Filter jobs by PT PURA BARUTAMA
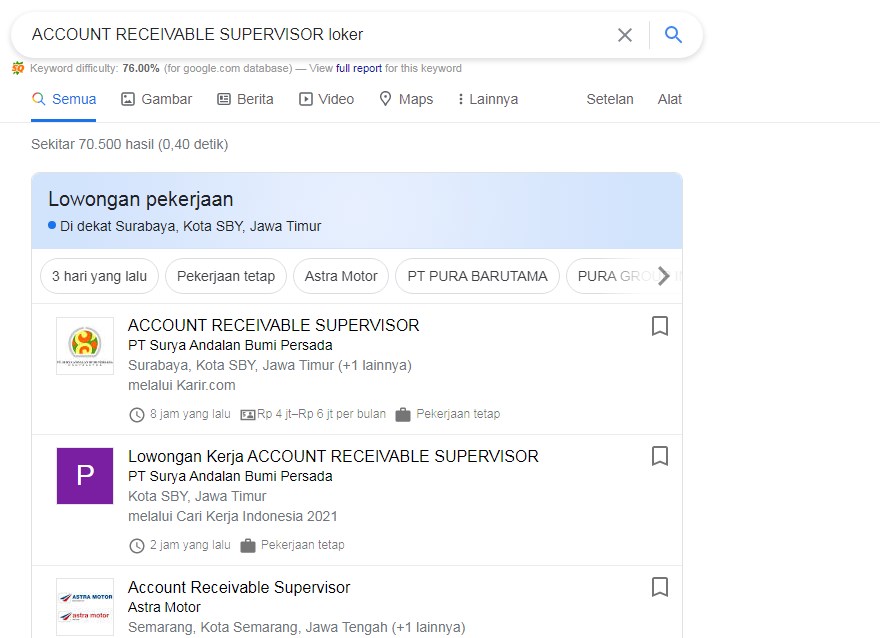 tap(477, 276)
